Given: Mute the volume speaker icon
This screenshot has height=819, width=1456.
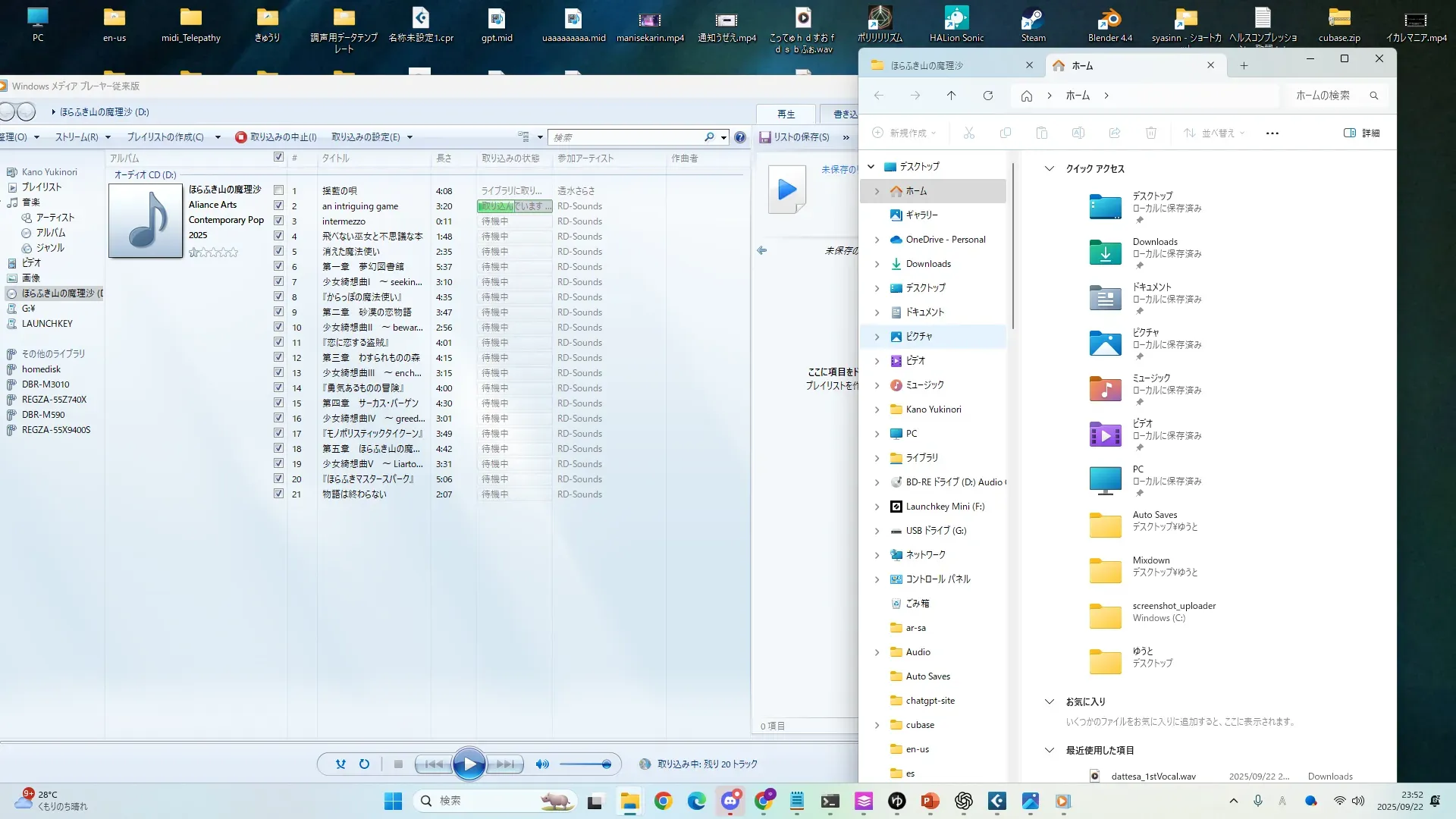Looking at the screenshot, I should pos(542,764).
